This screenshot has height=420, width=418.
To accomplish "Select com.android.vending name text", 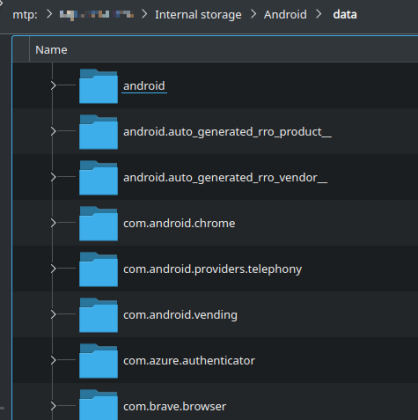I will pos(180,315).
